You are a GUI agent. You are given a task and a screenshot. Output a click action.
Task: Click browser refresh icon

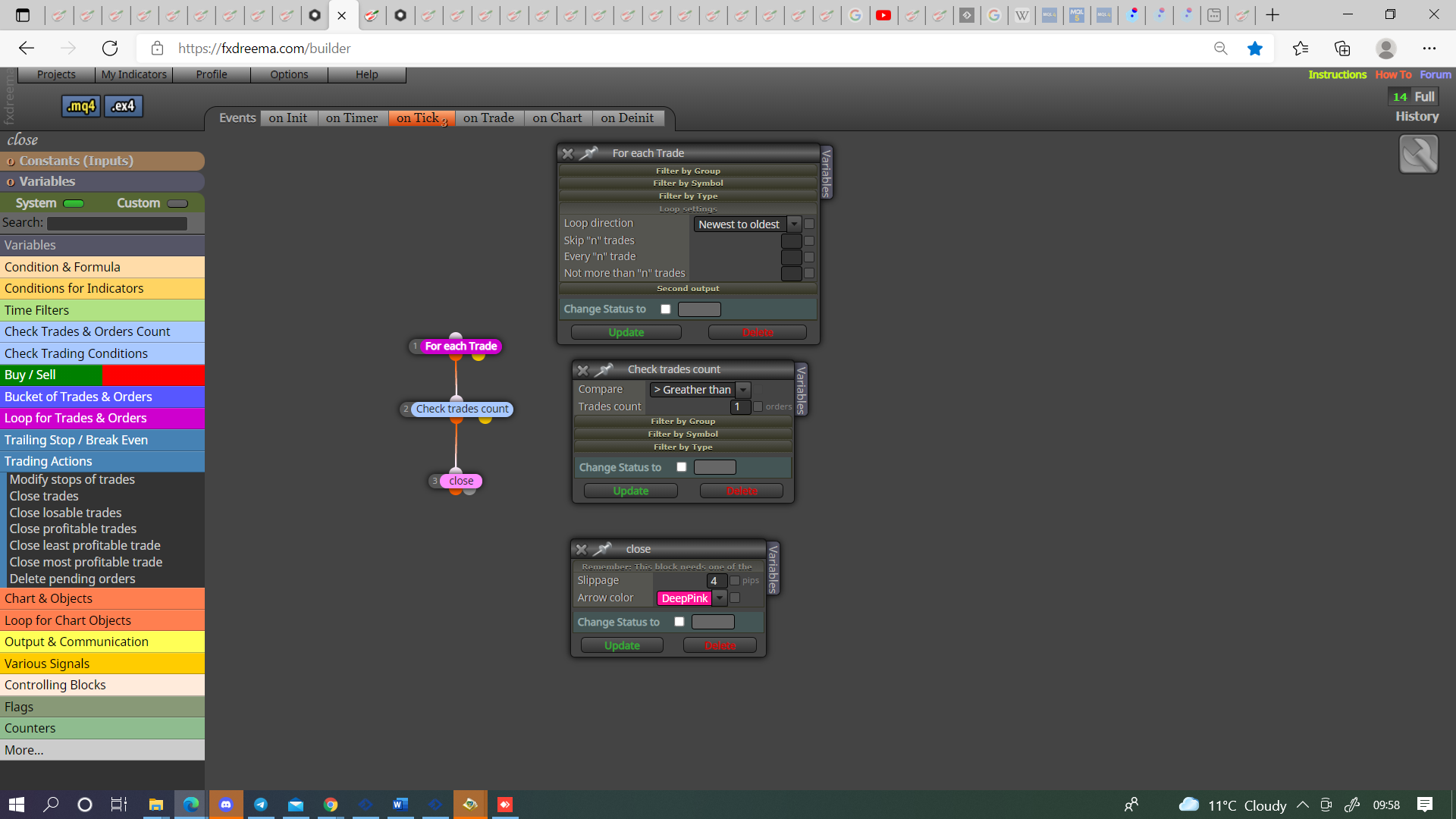pyautogui.click(x=110, y=49)
